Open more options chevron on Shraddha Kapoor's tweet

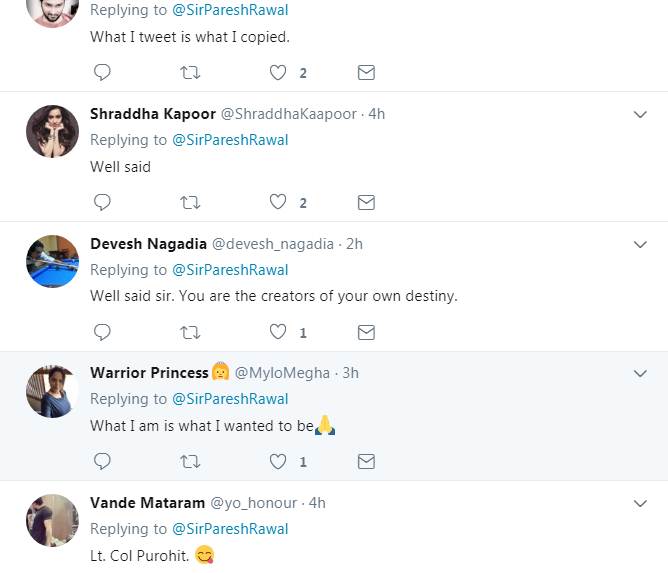[641, 114]
